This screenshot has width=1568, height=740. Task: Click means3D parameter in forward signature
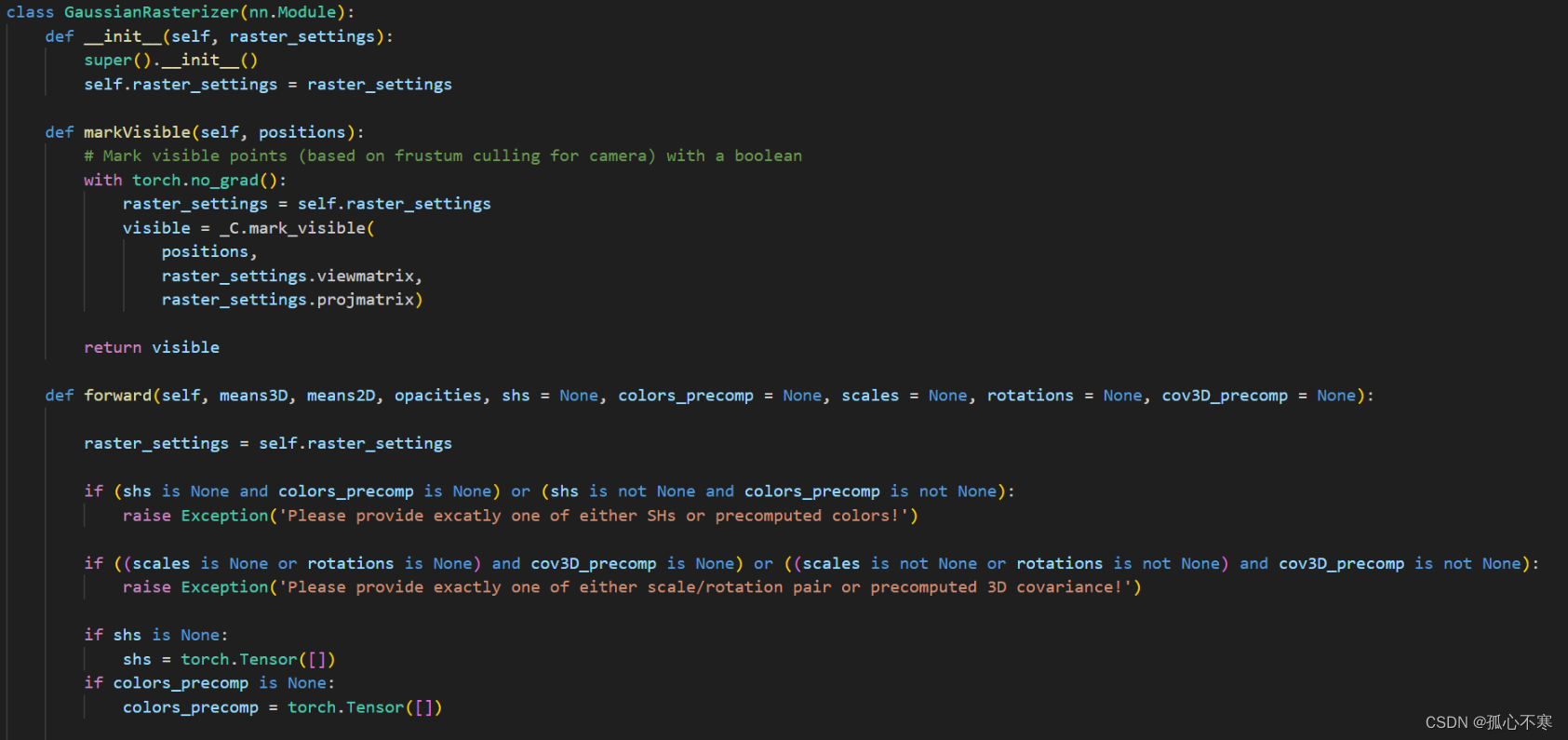[x=253, y=396]
